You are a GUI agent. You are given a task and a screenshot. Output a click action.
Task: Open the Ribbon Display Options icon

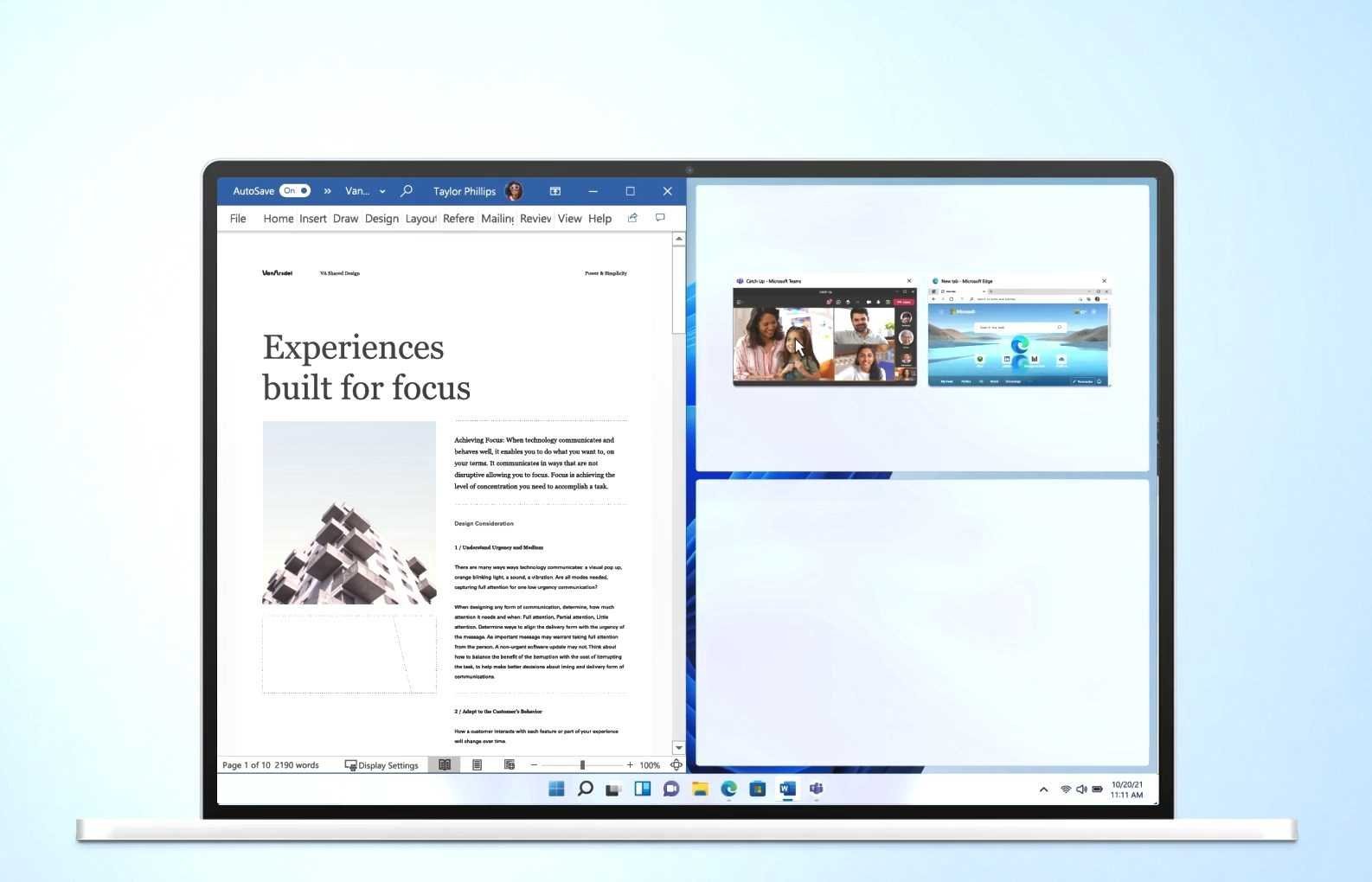click(x=555, y=191)
